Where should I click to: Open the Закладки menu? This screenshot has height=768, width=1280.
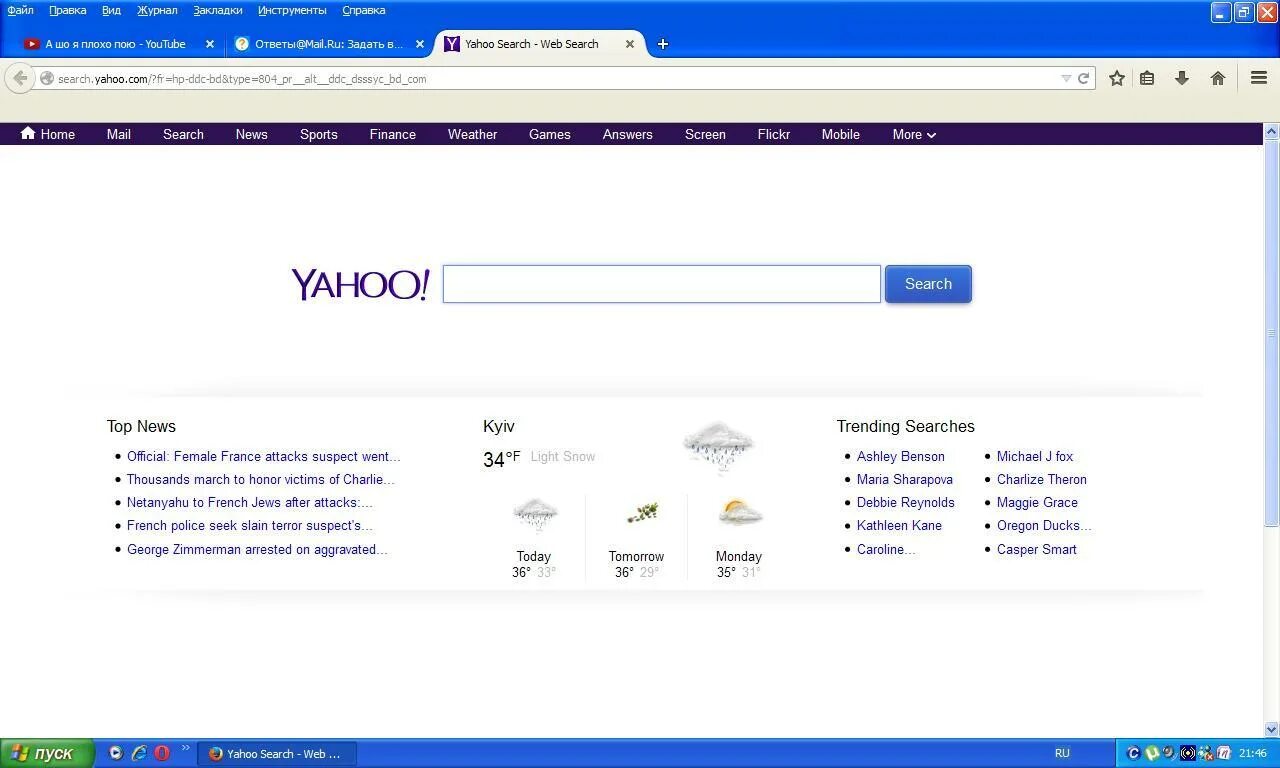point(217,10)
